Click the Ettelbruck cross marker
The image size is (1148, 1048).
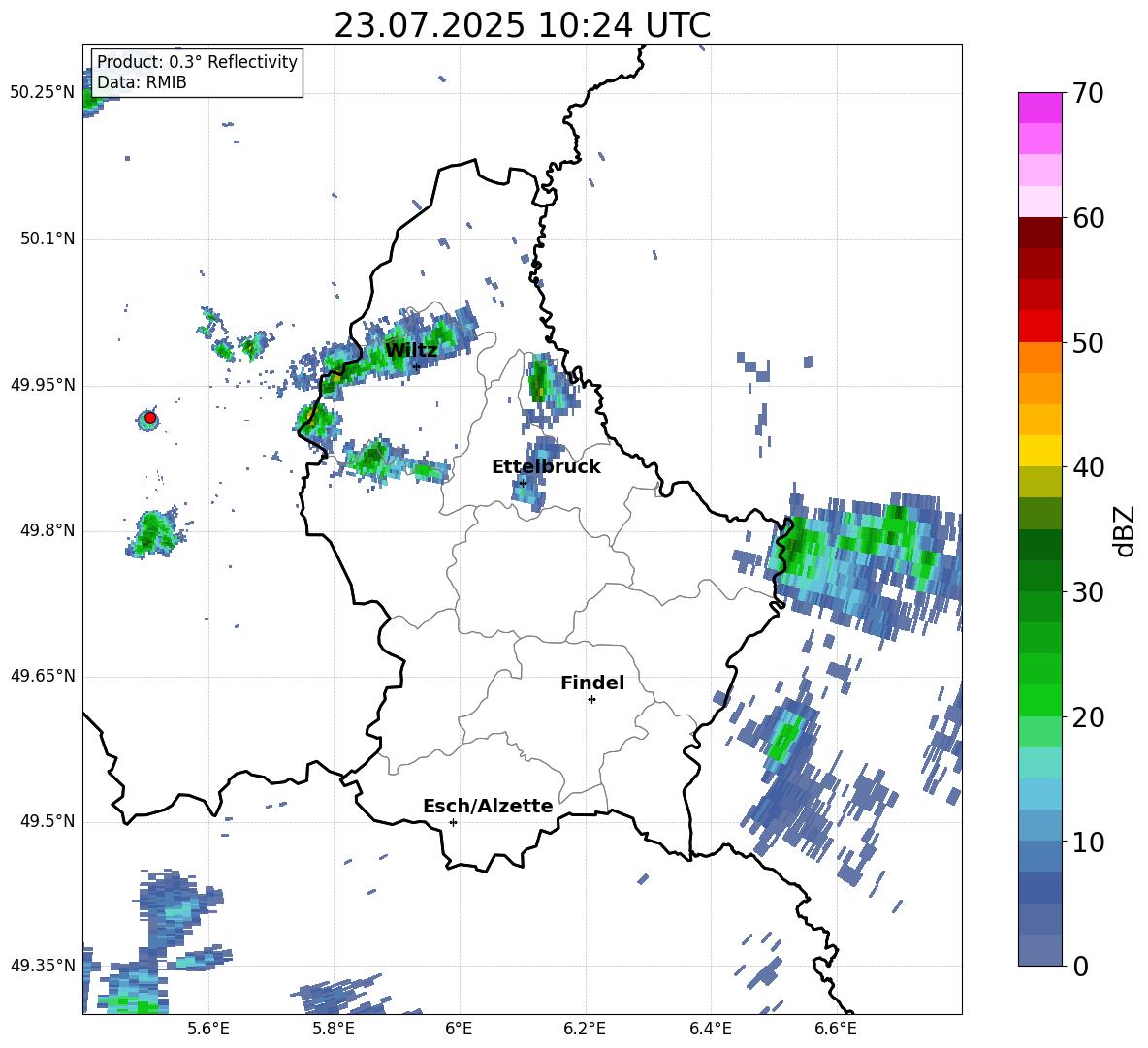tap(523, 483)
